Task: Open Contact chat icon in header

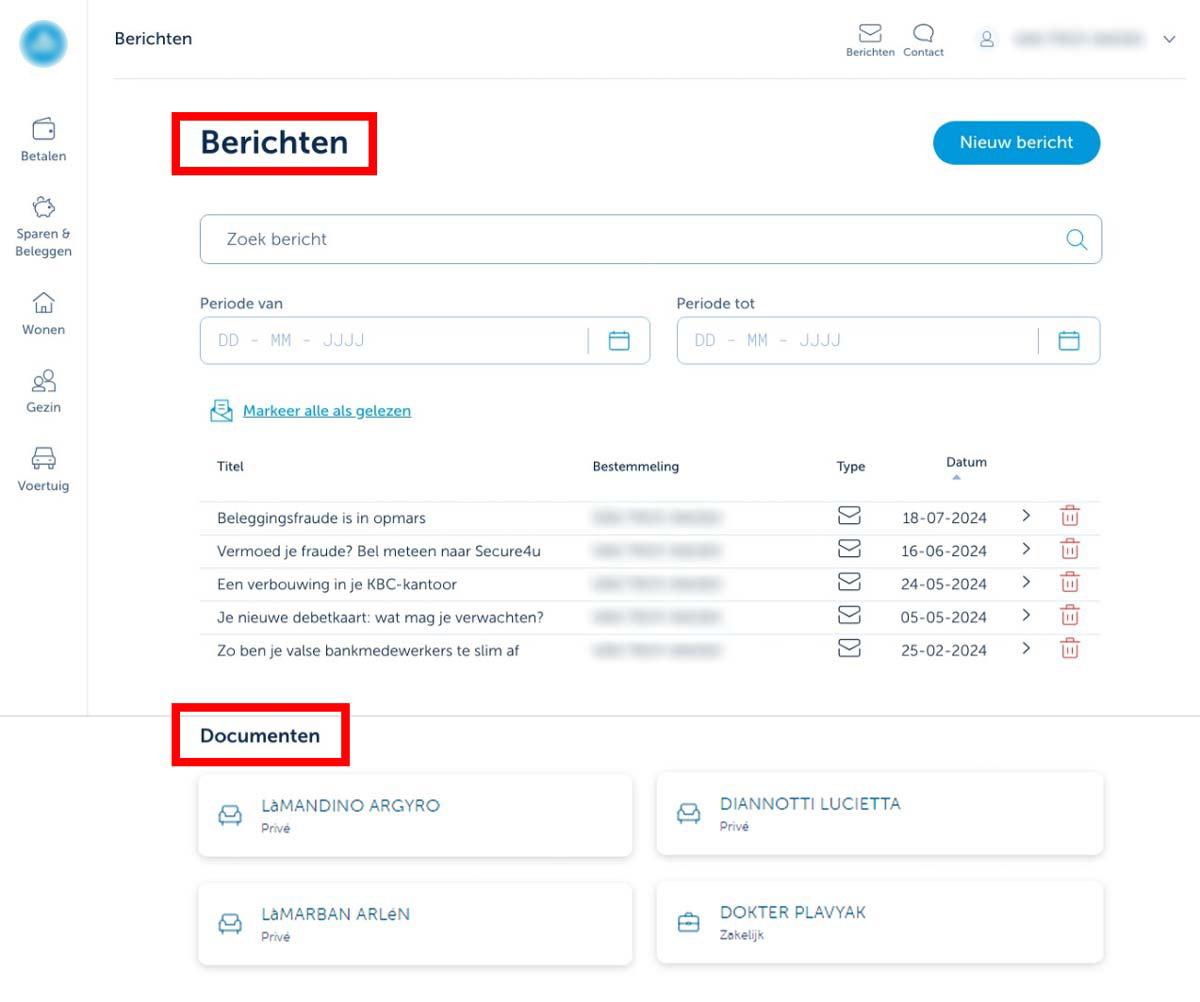Action: coord(923,35)
